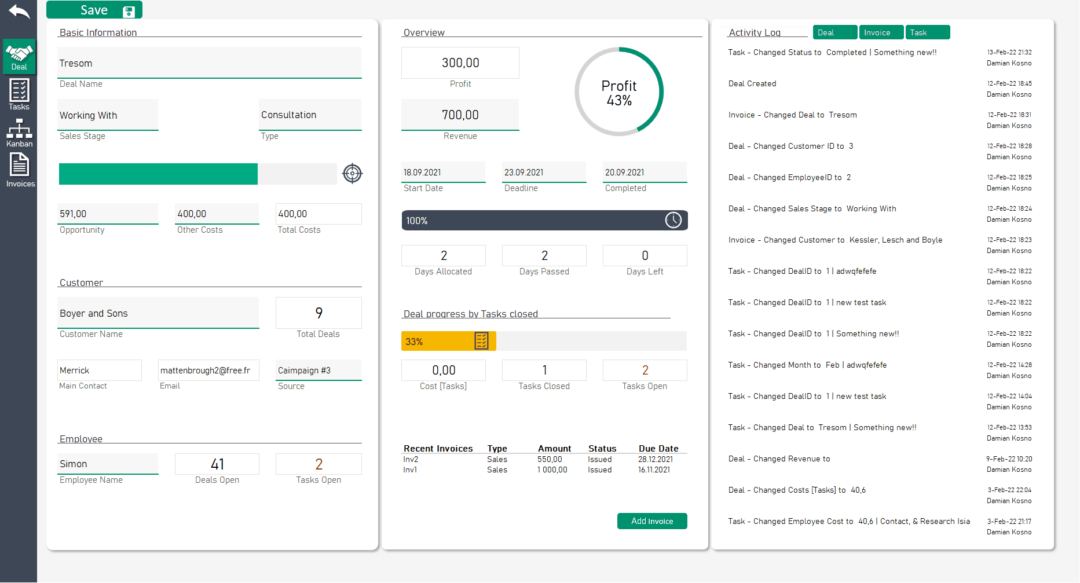Click the green Sales Stage progress bar

pos(157,173)
